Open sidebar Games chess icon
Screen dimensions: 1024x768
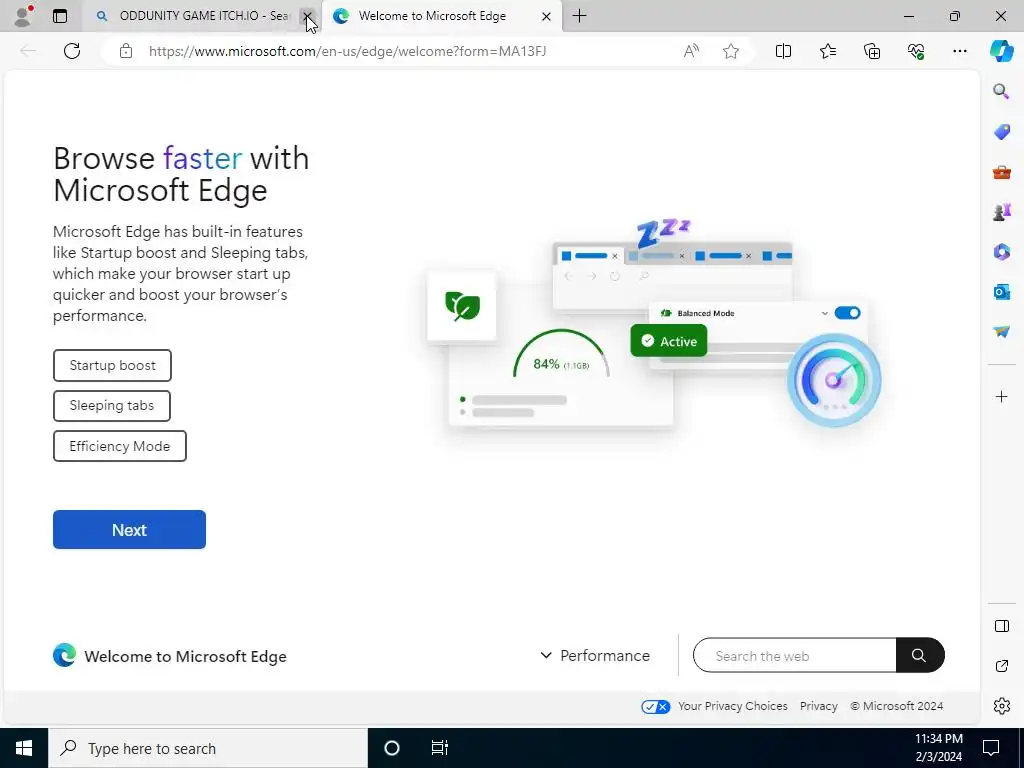click(x=1001, y=212)
